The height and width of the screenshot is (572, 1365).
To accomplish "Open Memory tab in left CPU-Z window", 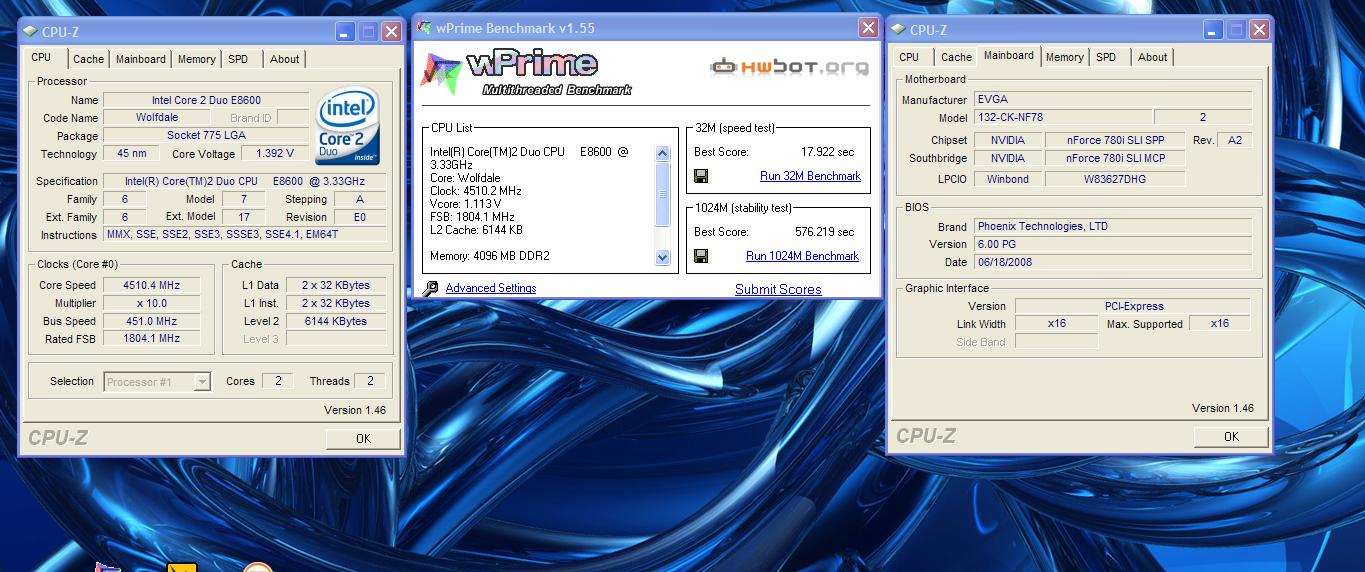I will pyautogui.click(x=197, y=59).
